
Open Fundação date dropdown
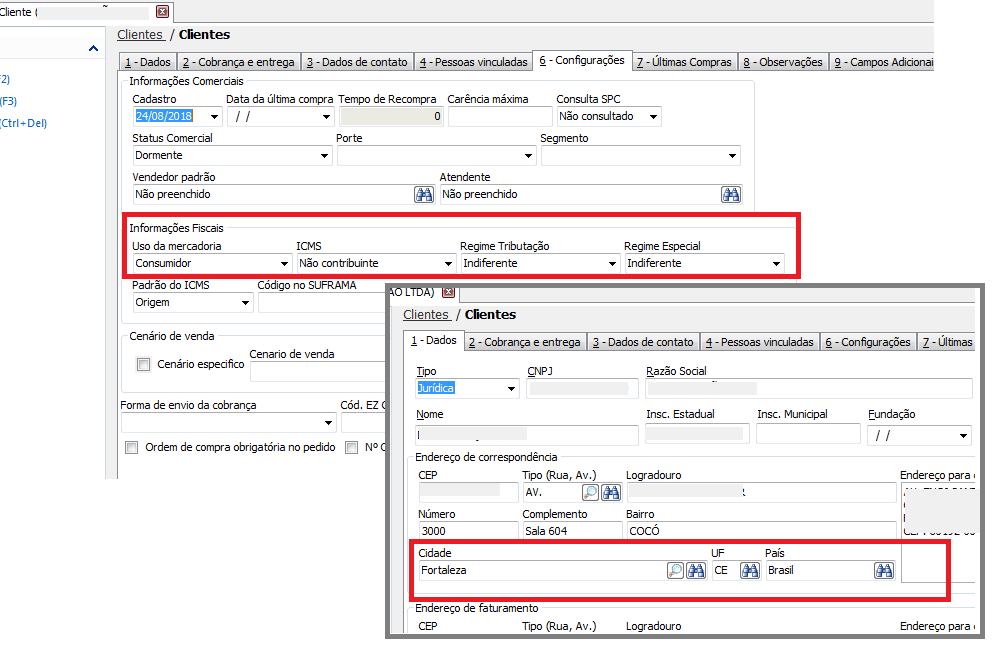click(964, 436)
